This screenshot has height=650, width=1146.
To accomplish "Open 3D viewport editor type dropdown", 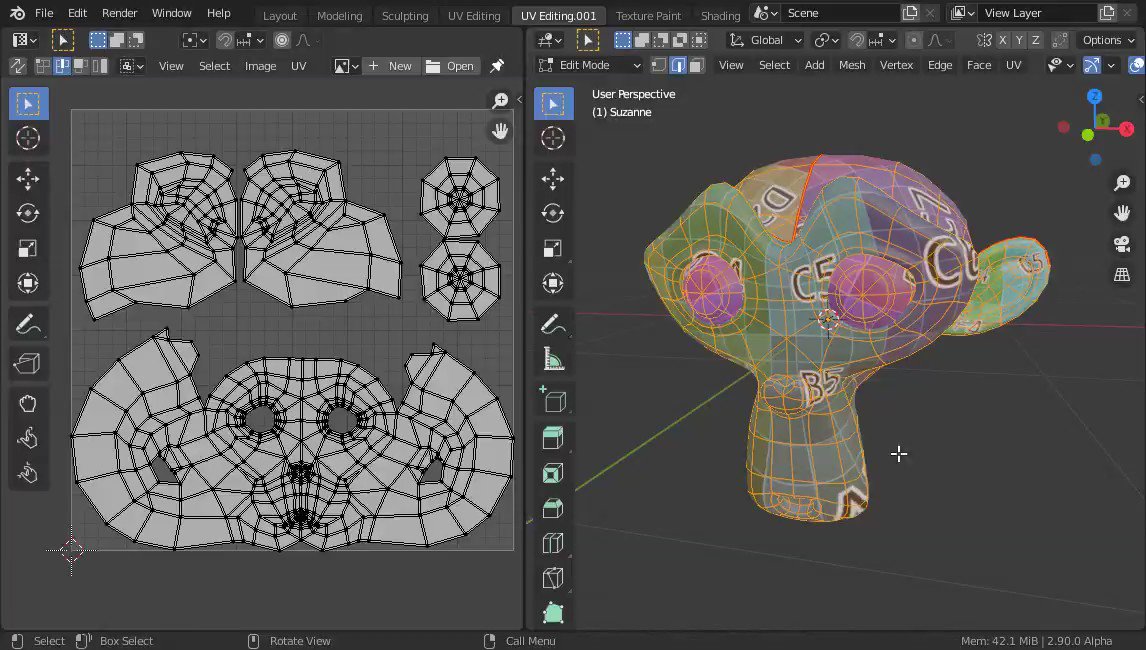I will tap(550, 40).
